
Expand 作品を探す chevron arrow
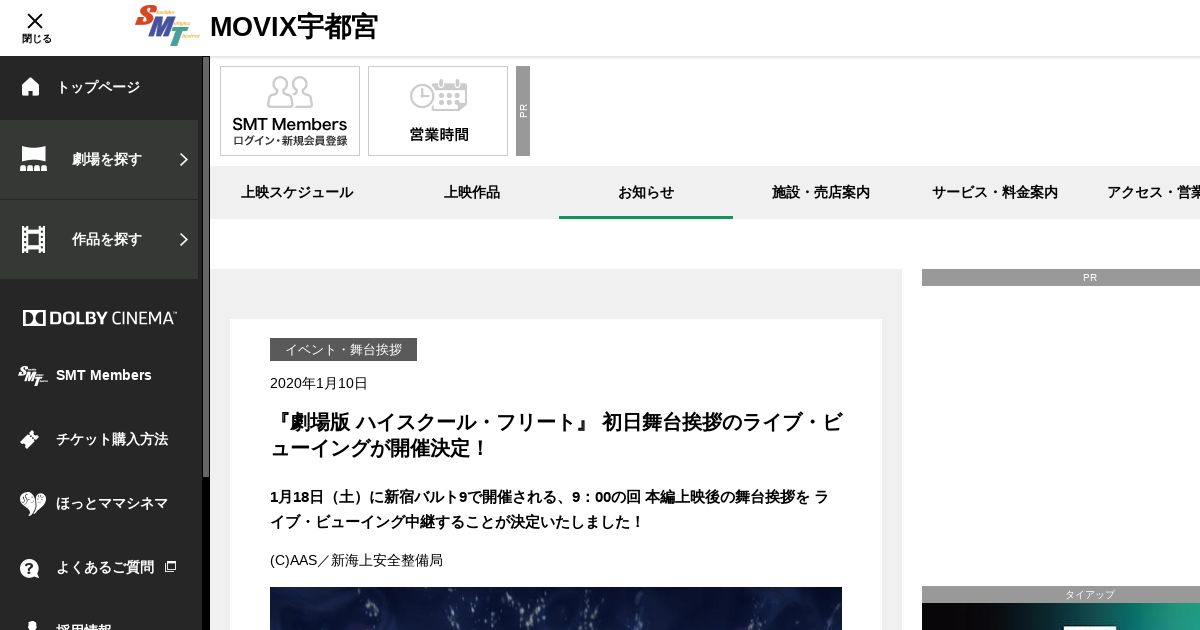184,239
